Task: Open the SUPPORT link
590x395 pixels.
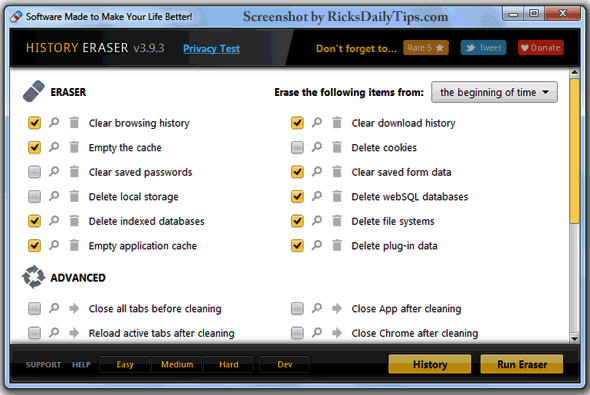Action: [43, 365]
